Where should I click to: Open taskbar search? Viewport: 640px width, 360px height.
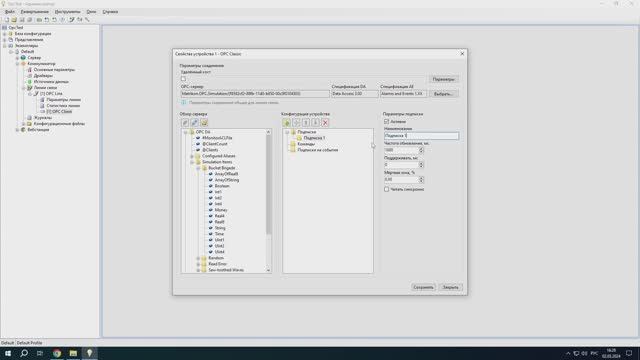24,353
